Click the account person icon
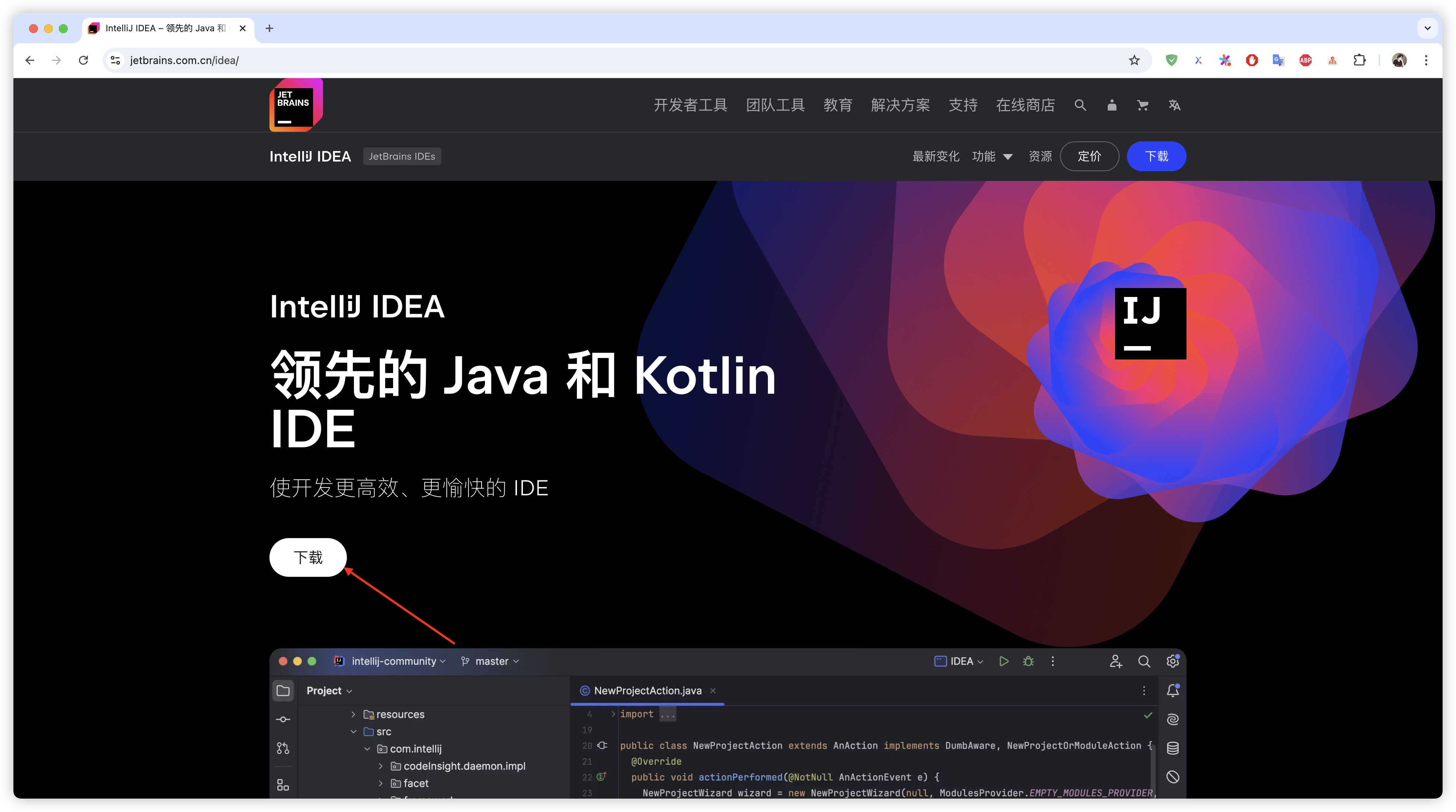The width and height of the screenshot is (1456, 812). pyautogui.click(x=1112, y=105)
